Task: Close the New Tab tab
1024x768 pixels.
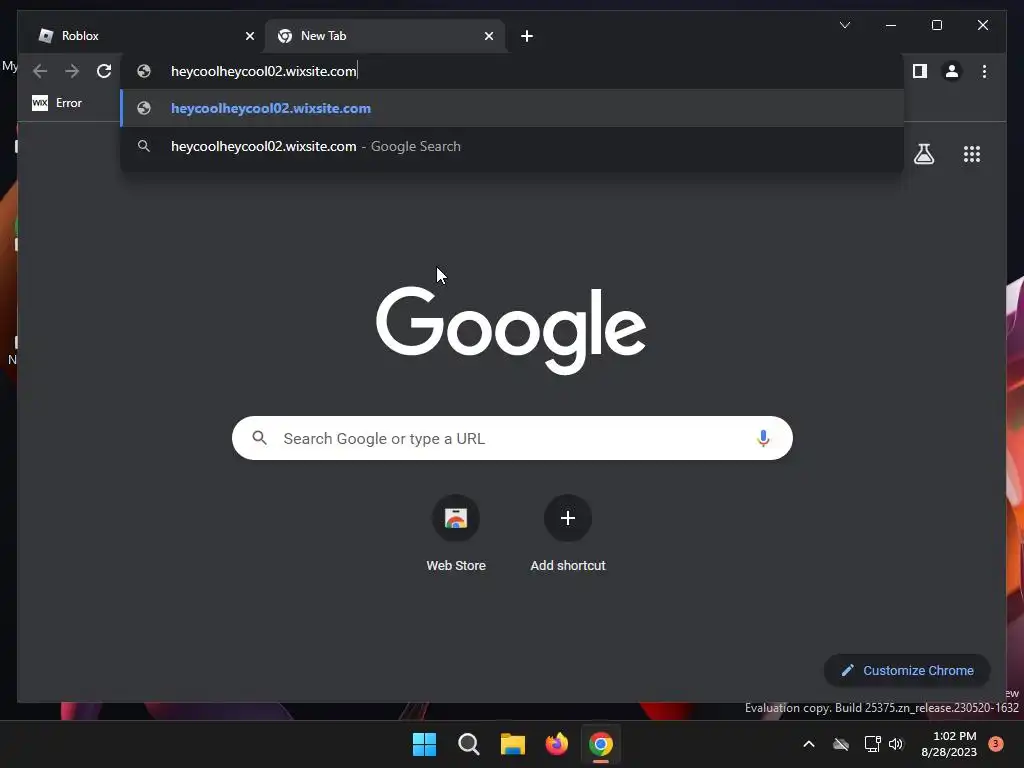Action: 488,36
